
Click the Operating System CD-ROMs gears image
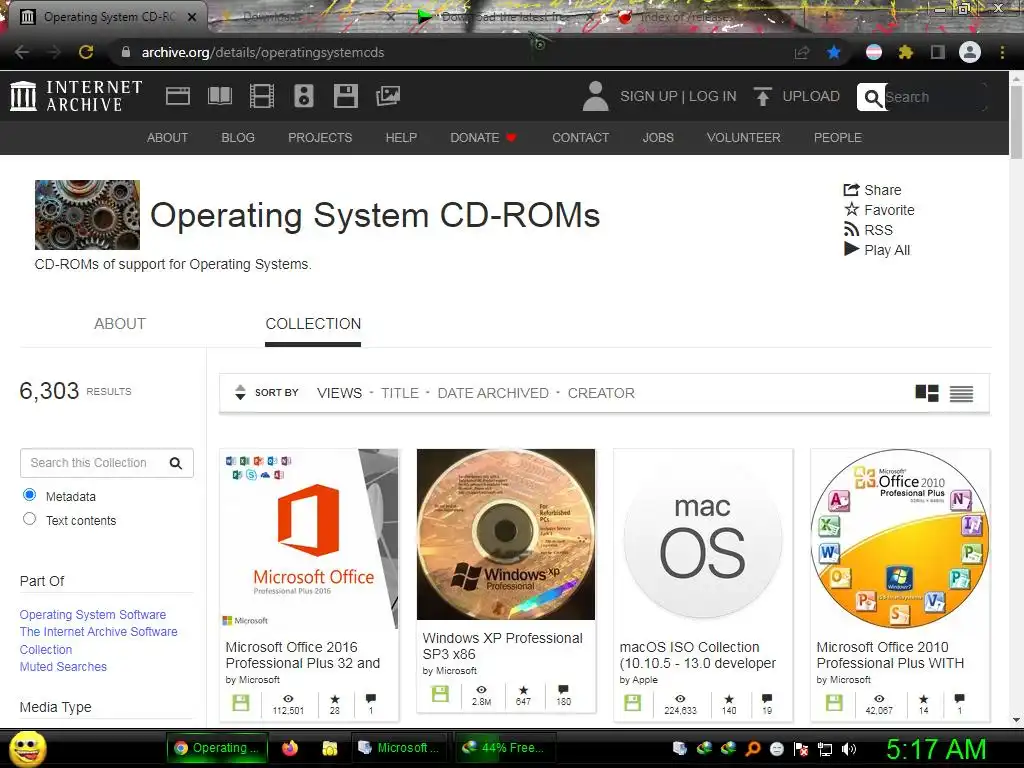(88, 215)
